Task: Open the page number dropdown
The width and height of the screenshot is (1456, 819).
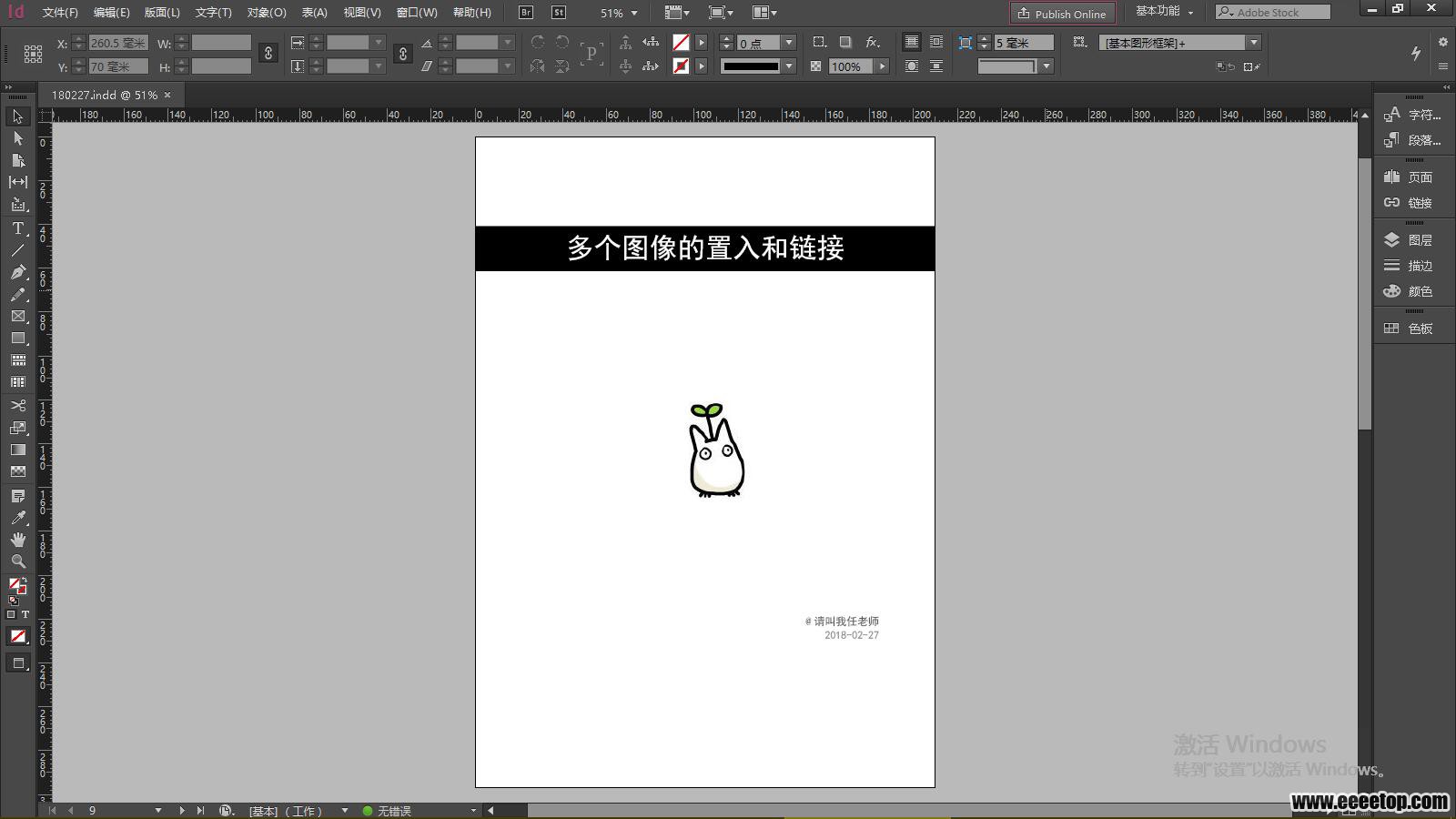Action: (x=158, y=810)
